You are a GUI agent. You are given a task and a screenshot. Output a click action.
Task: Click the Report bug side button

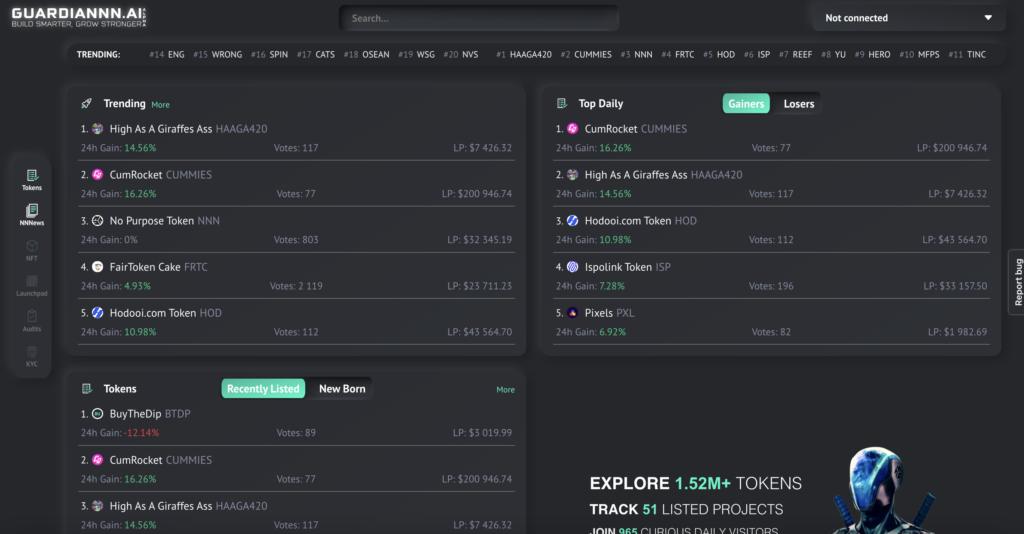pyautogui.click(x=1018, y=282)
